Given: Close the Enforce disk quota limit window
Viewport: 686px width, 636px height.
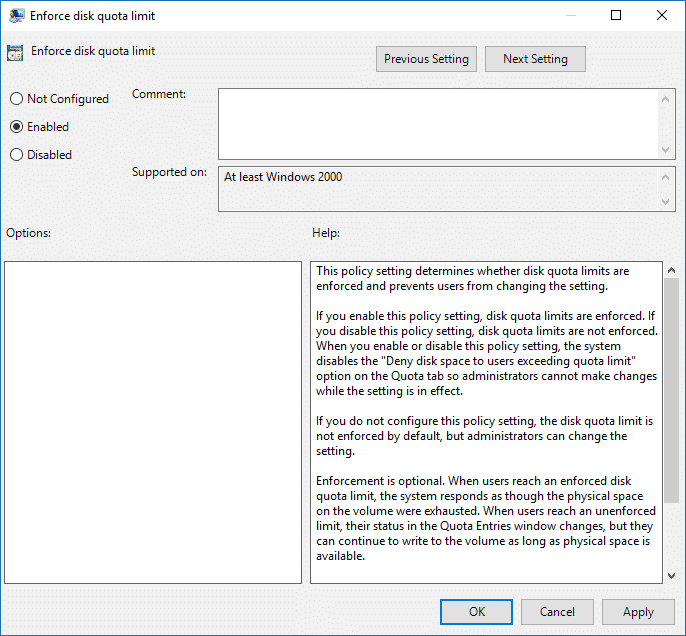Looking at the screenshot, I should (662, 15).
